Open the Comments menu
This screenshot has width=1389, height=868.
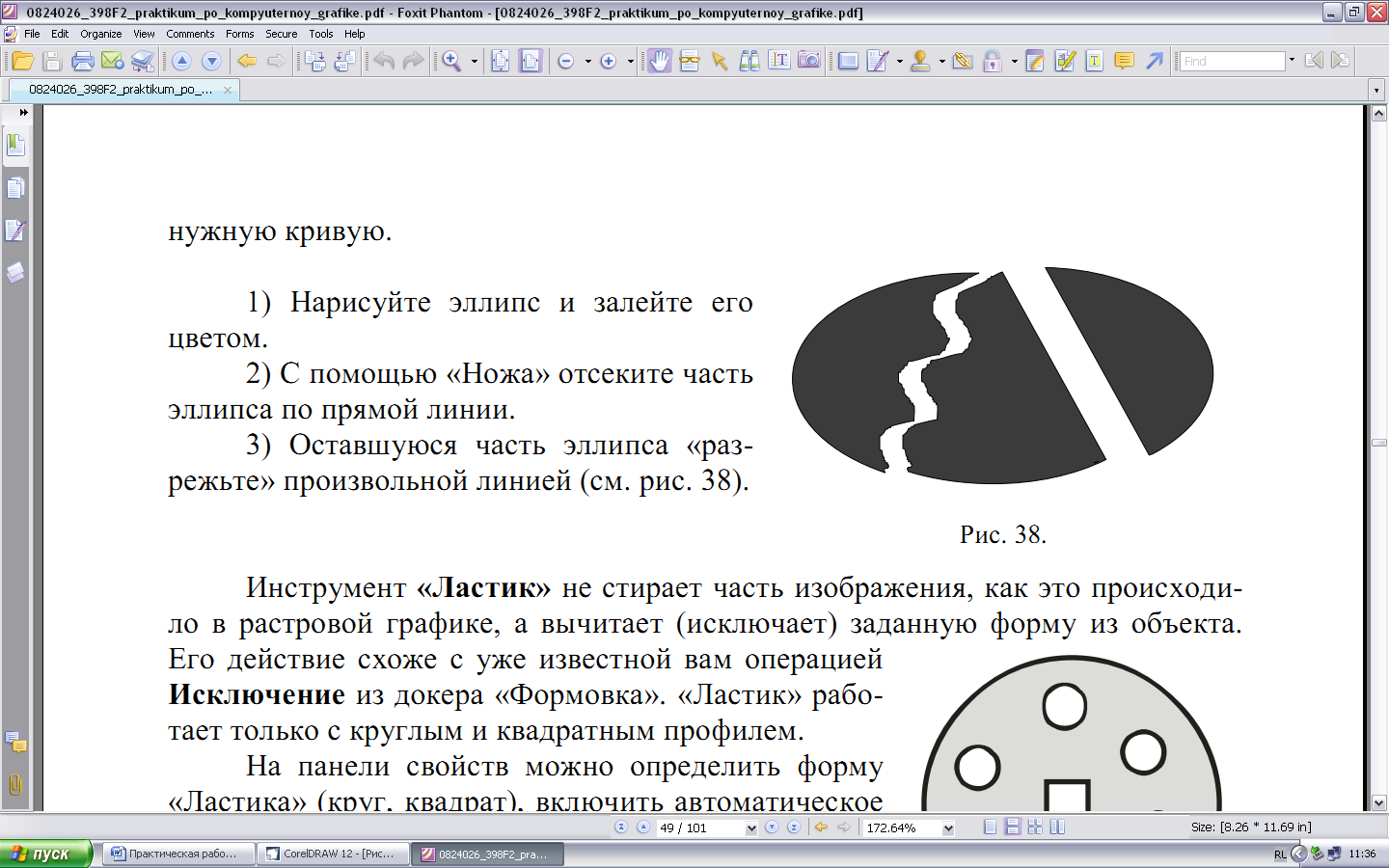click(x=190, y=34)
